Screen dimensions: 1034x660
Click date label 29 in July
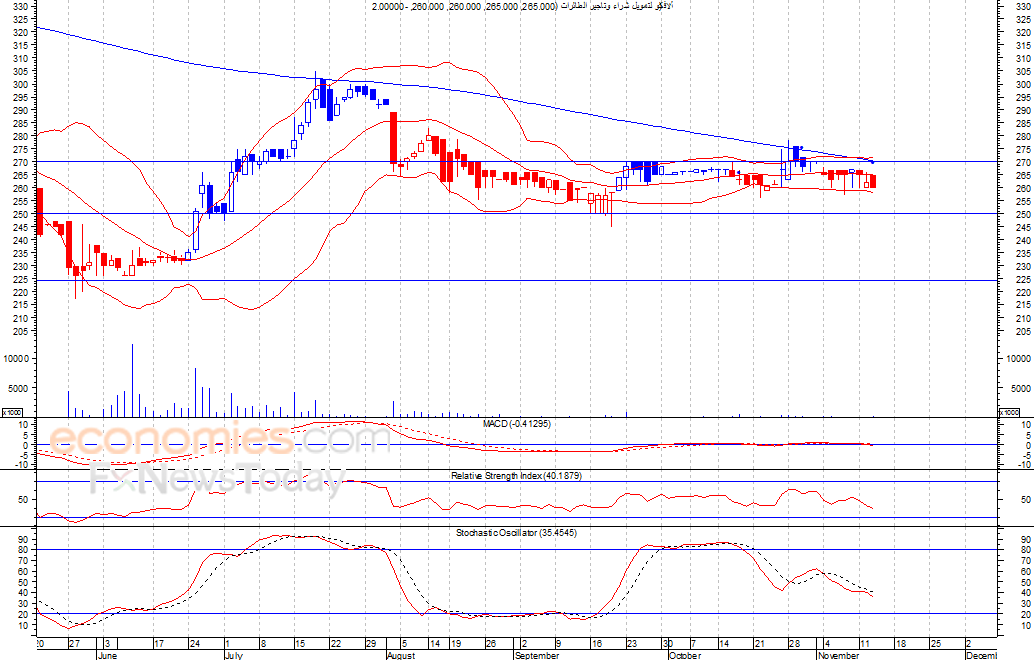[371, 644]
